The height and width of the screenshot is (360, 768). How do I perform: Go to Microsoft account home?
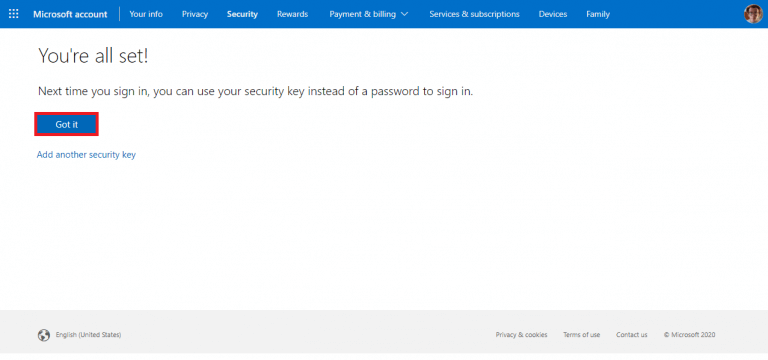tap(70, 14)
